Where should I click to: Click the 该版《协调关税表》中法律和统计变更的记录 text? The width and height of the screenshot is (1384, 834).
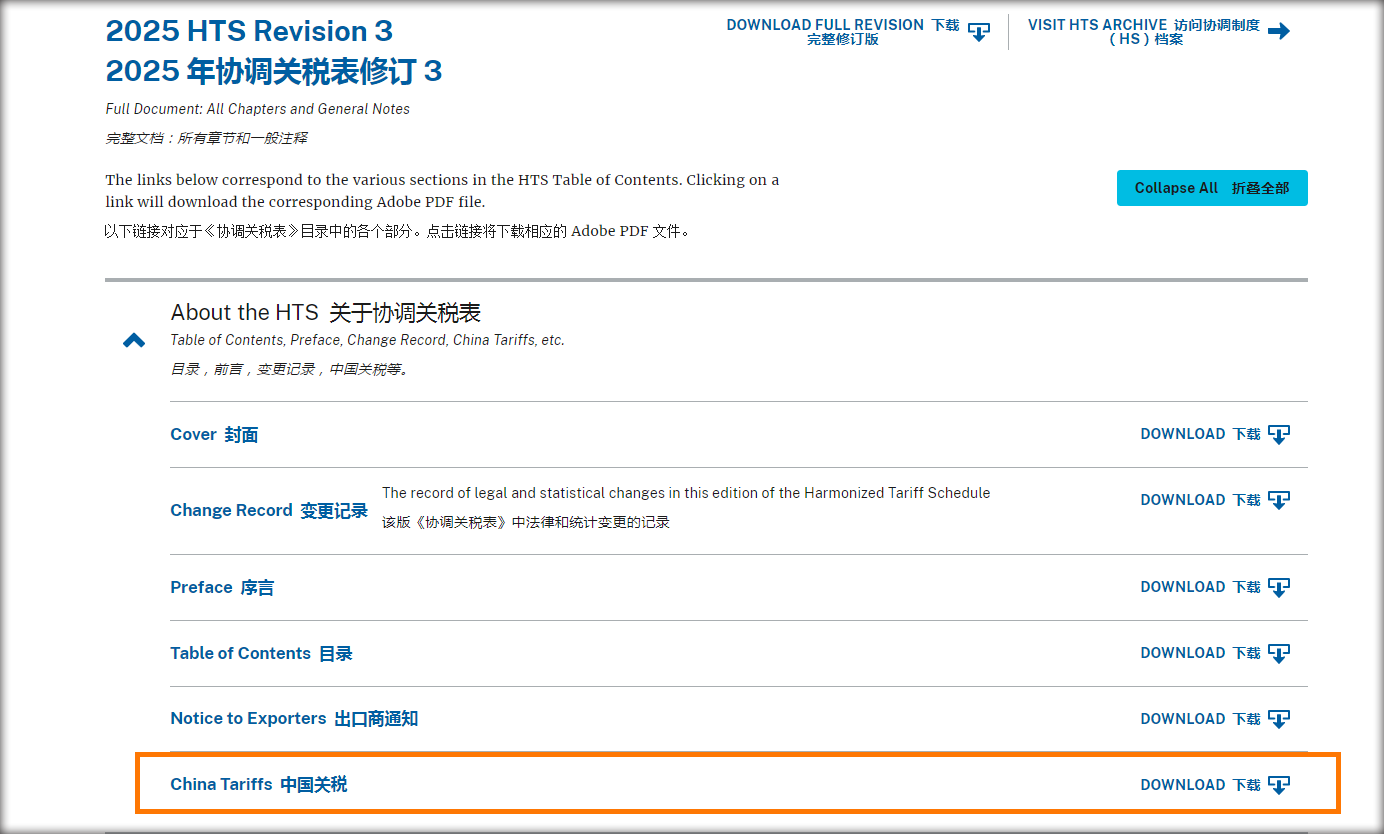point(526,522)
